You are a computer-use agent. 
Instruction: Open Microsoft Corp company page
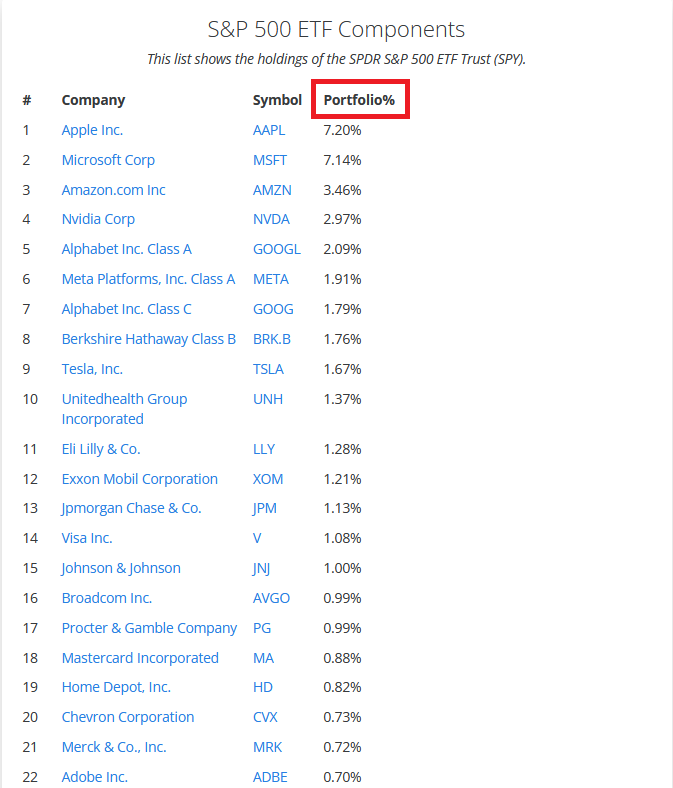pyautogui.click(x=108, y=160)
